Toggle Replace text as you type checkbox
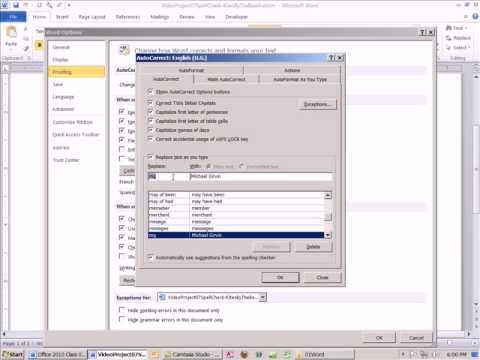Viewport: 480px width, 360px height. (150, 157)
